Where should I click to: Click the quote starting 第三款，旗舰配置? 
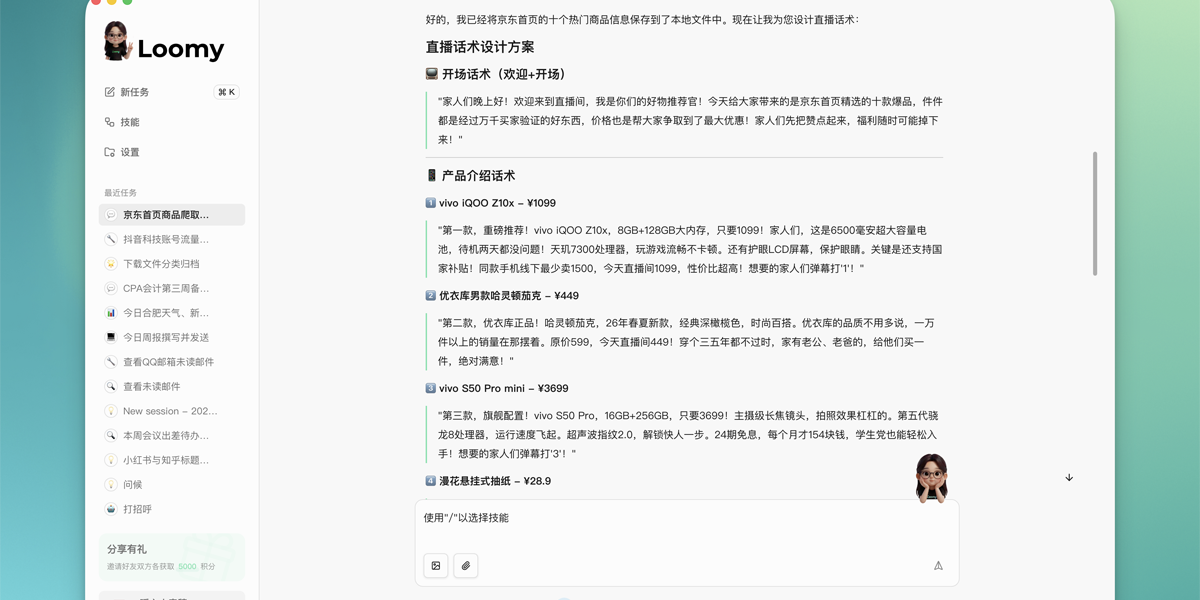tap(687, 435)
